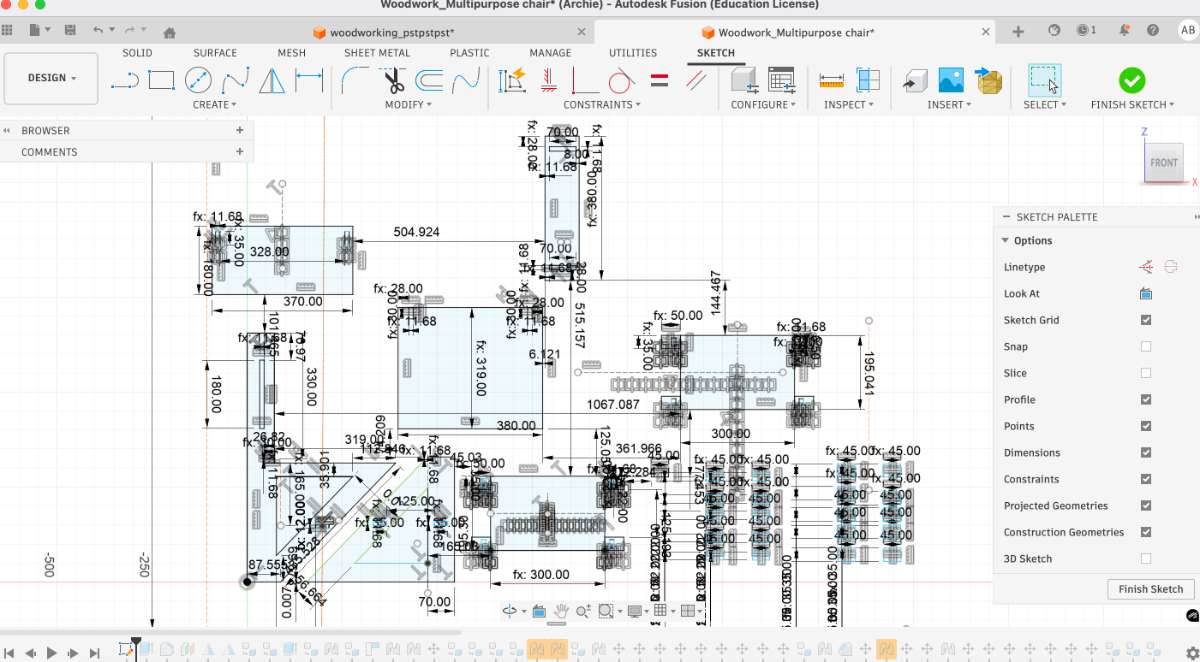Click the 504.924 dimension value
This screenshot has height=662, width=1200.
(x=417, y=232)
